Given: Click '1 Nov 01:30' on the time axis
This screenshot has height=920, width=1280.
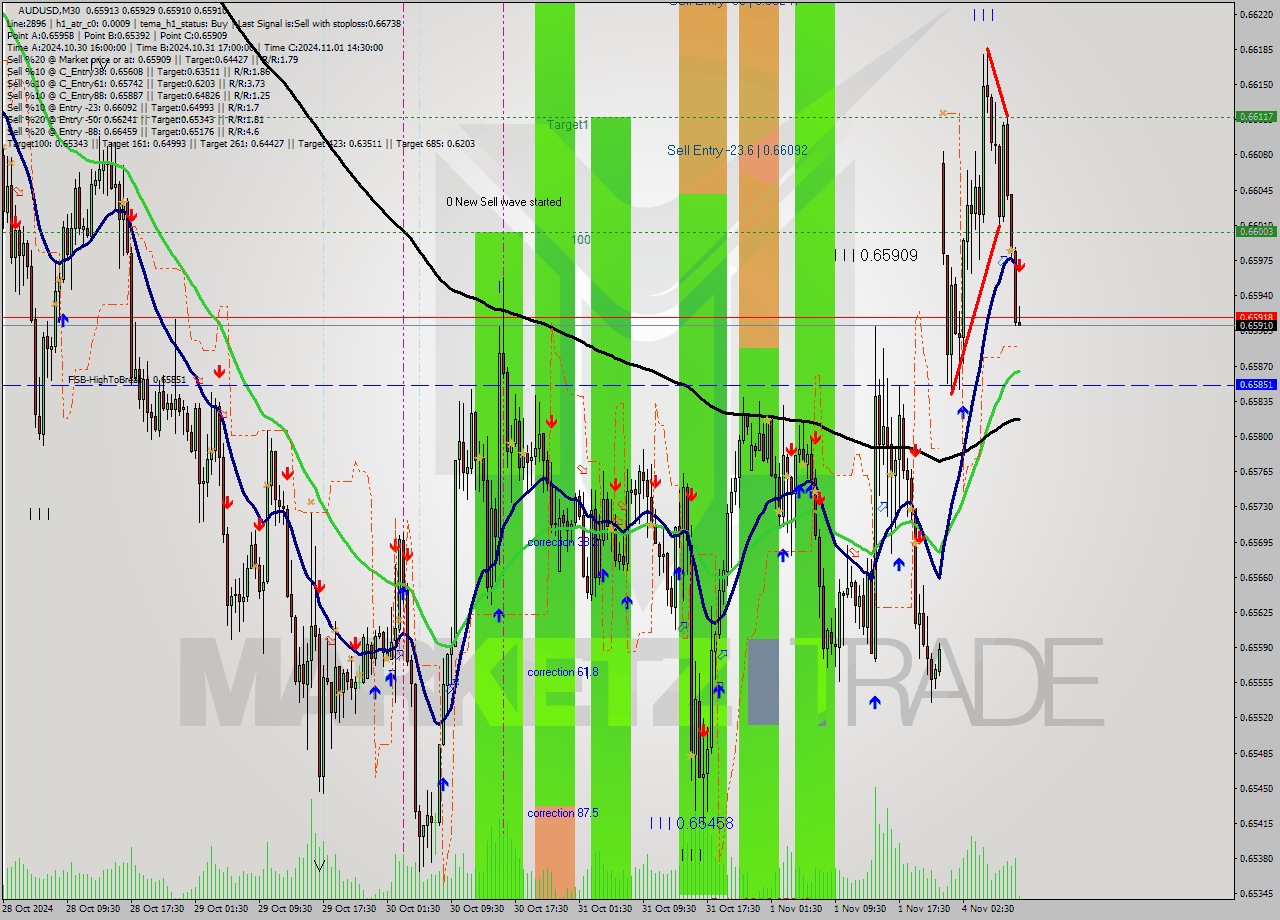Looking at the screenshot, I should pyautogui.click(x=796, y=908).
